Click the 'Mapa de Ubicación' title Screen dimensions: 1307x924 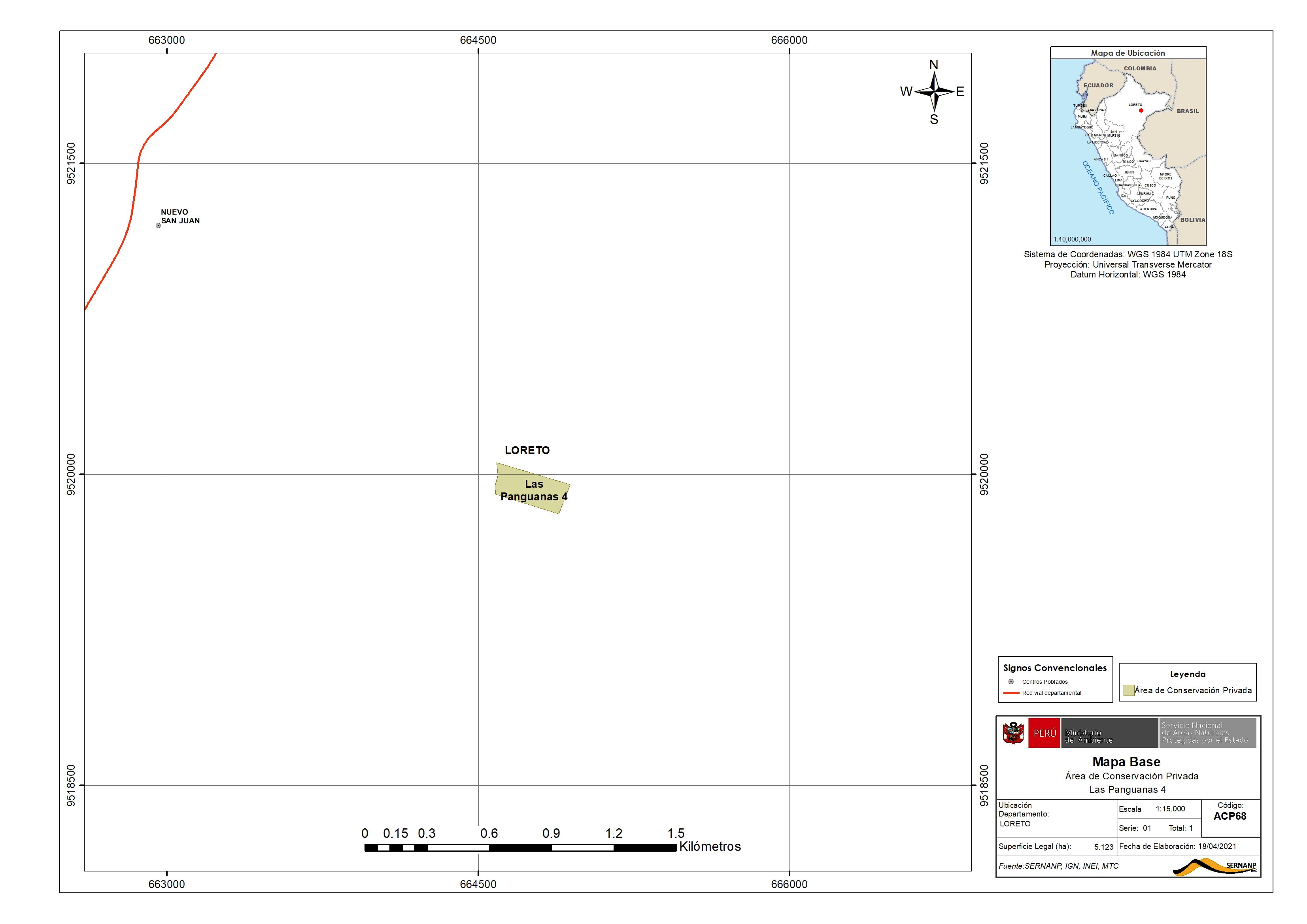(1128, 53)
